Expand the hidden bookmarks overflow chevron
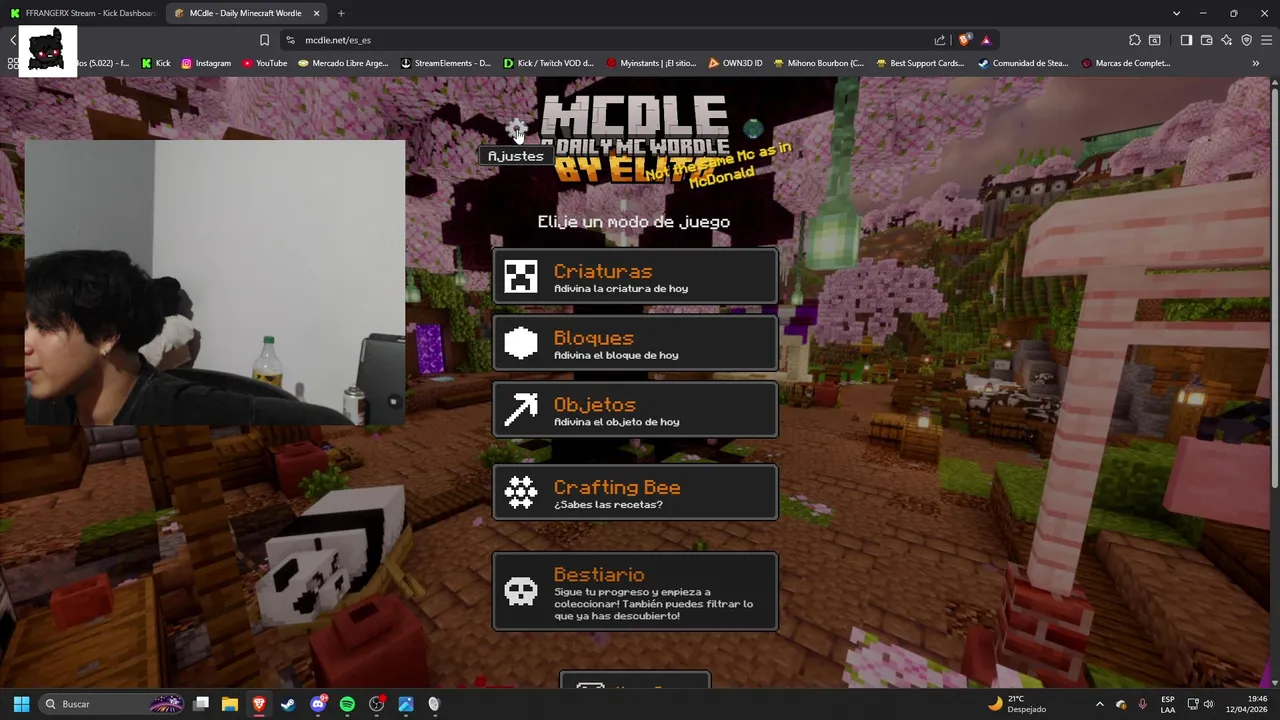 tap(1255, 63)
